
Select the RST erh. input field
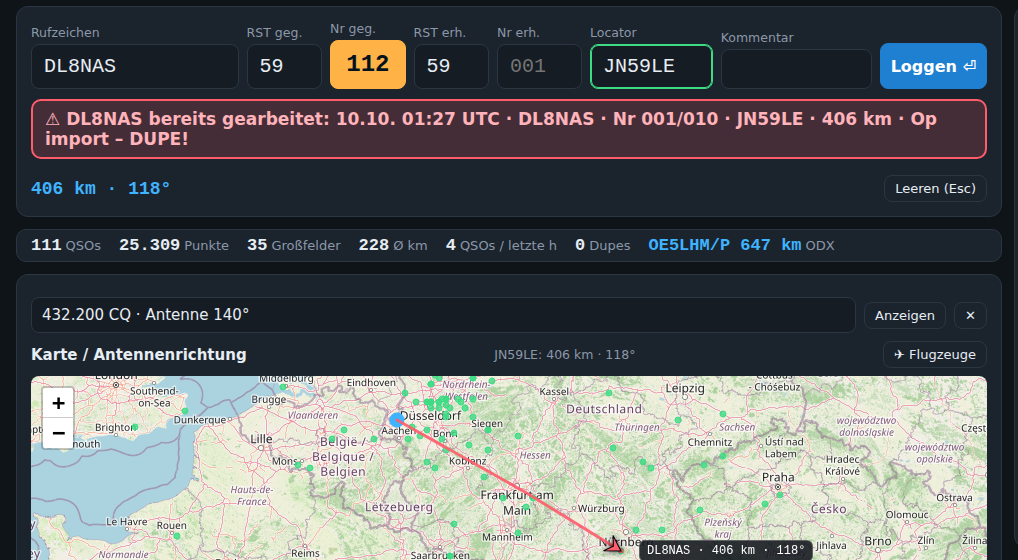[x=451, y=66]
